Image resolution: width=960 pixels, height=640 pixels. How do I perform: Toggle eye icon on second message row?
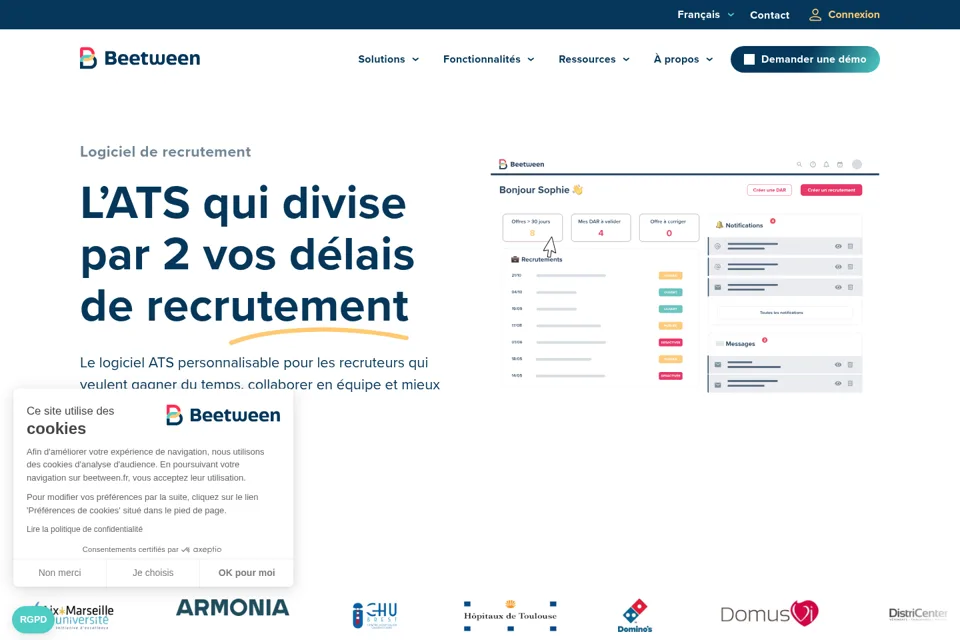coord(838,383)
